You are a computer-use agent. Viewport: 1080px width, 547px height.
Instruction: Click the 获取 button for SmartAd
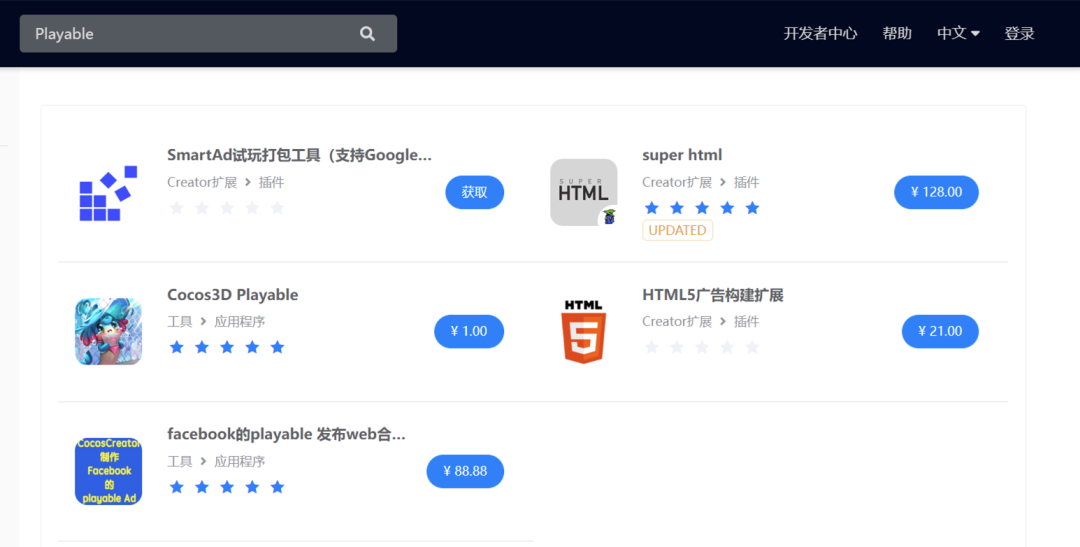[x=475, y=192]
